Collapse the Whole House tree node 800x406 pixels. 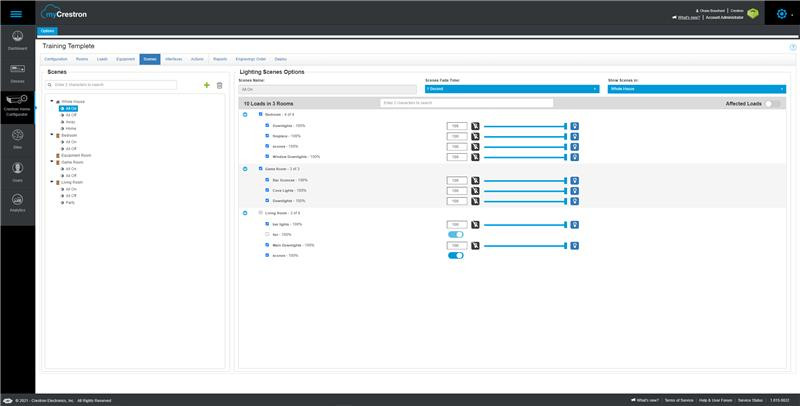[52, 101]
